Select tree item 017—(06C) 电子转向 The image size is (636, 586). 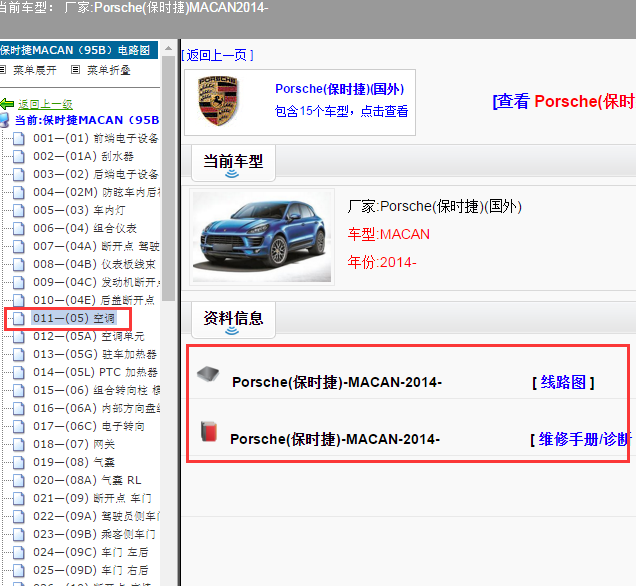coord(89,427)
